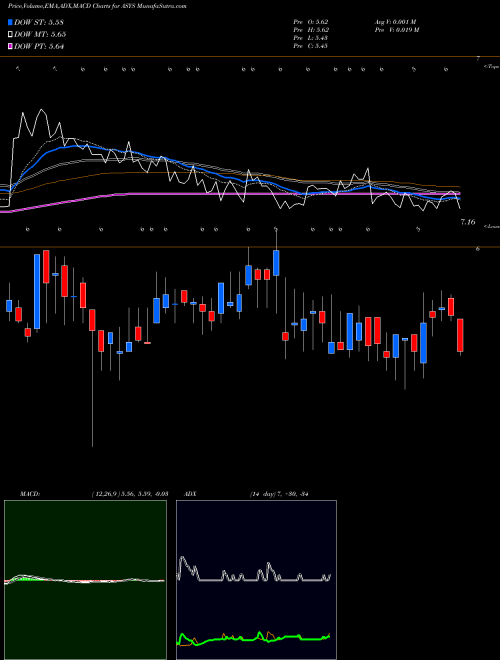Click the Avg V average volume value
Image resolution: width=500 pixels, height=660 pixels.
click(395, 22)
